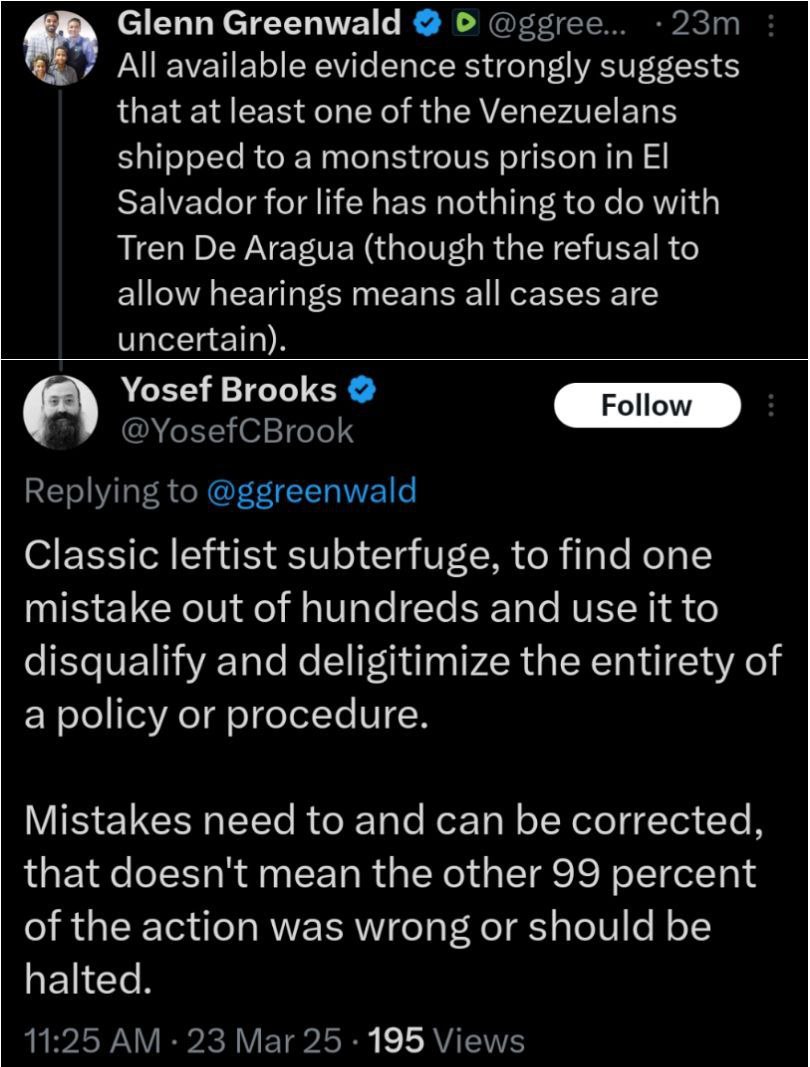This screenshot has width=810, height=1067.
Task: Follow Yosef Brooks
Action: pos(647,405)
